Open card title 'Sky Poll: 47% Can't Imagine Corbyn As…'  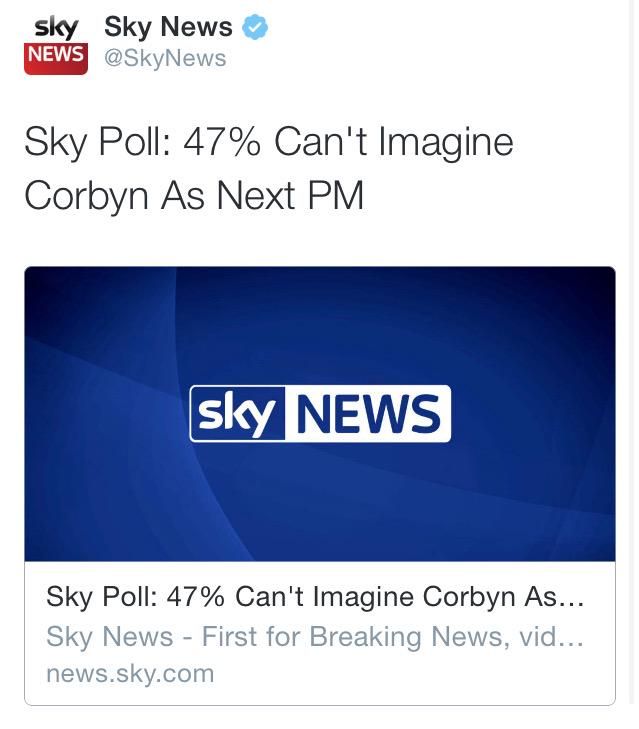pyautogui.click(x=315, y=598)
